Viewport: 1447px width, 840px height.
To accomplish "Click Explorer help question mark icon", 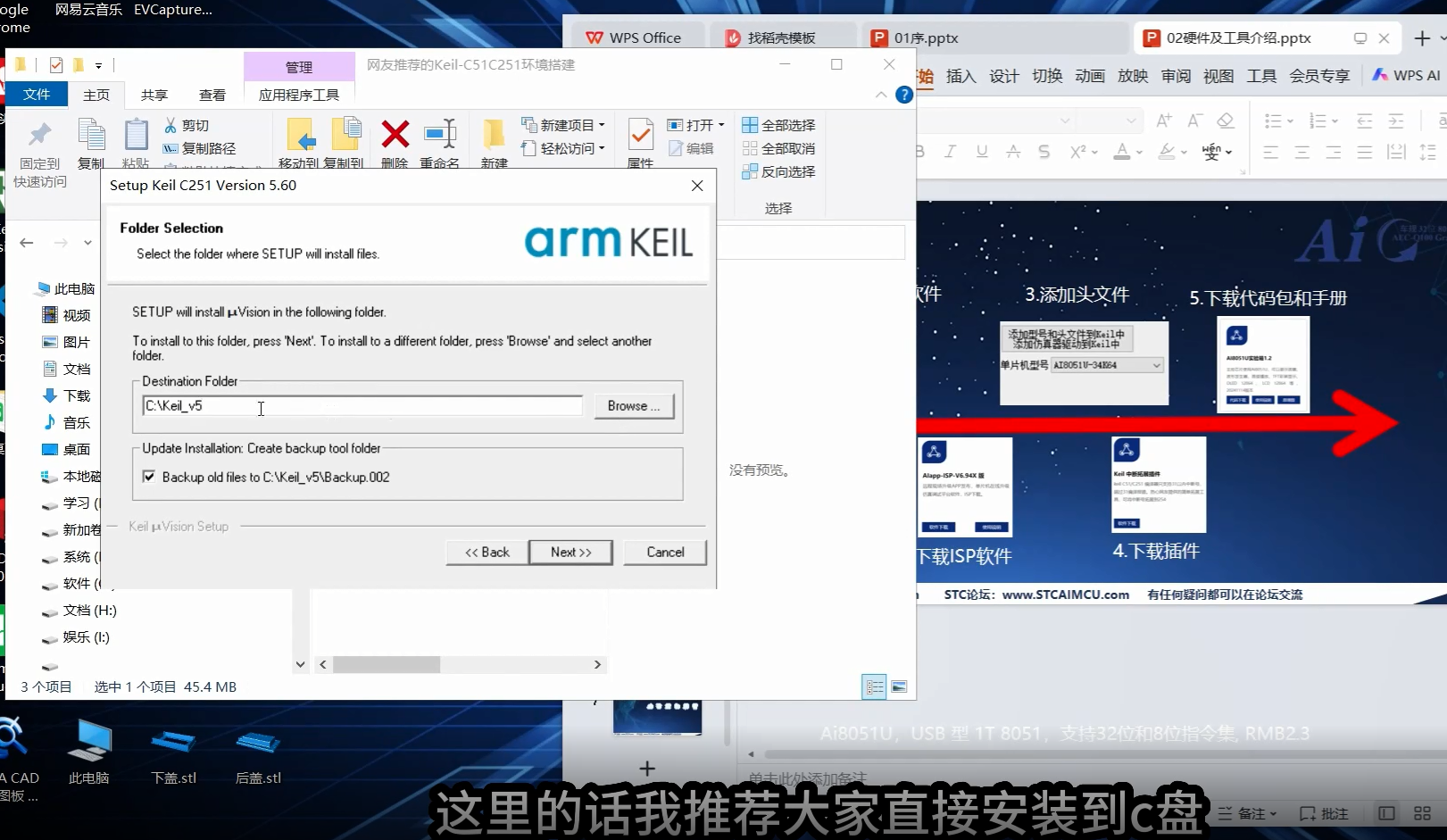I will tap(904, 95).
